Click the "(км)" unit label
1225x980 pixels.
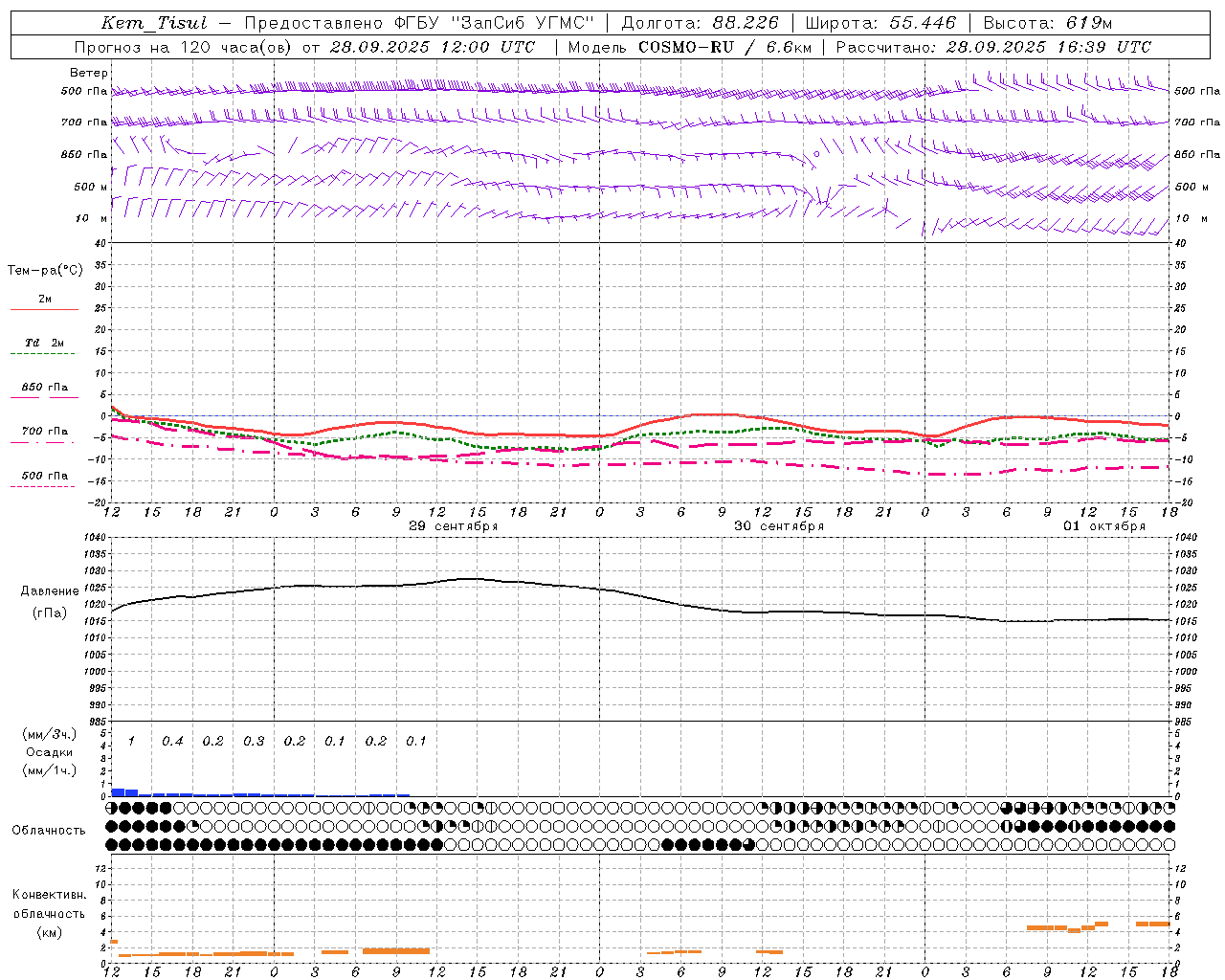[49, 932]
